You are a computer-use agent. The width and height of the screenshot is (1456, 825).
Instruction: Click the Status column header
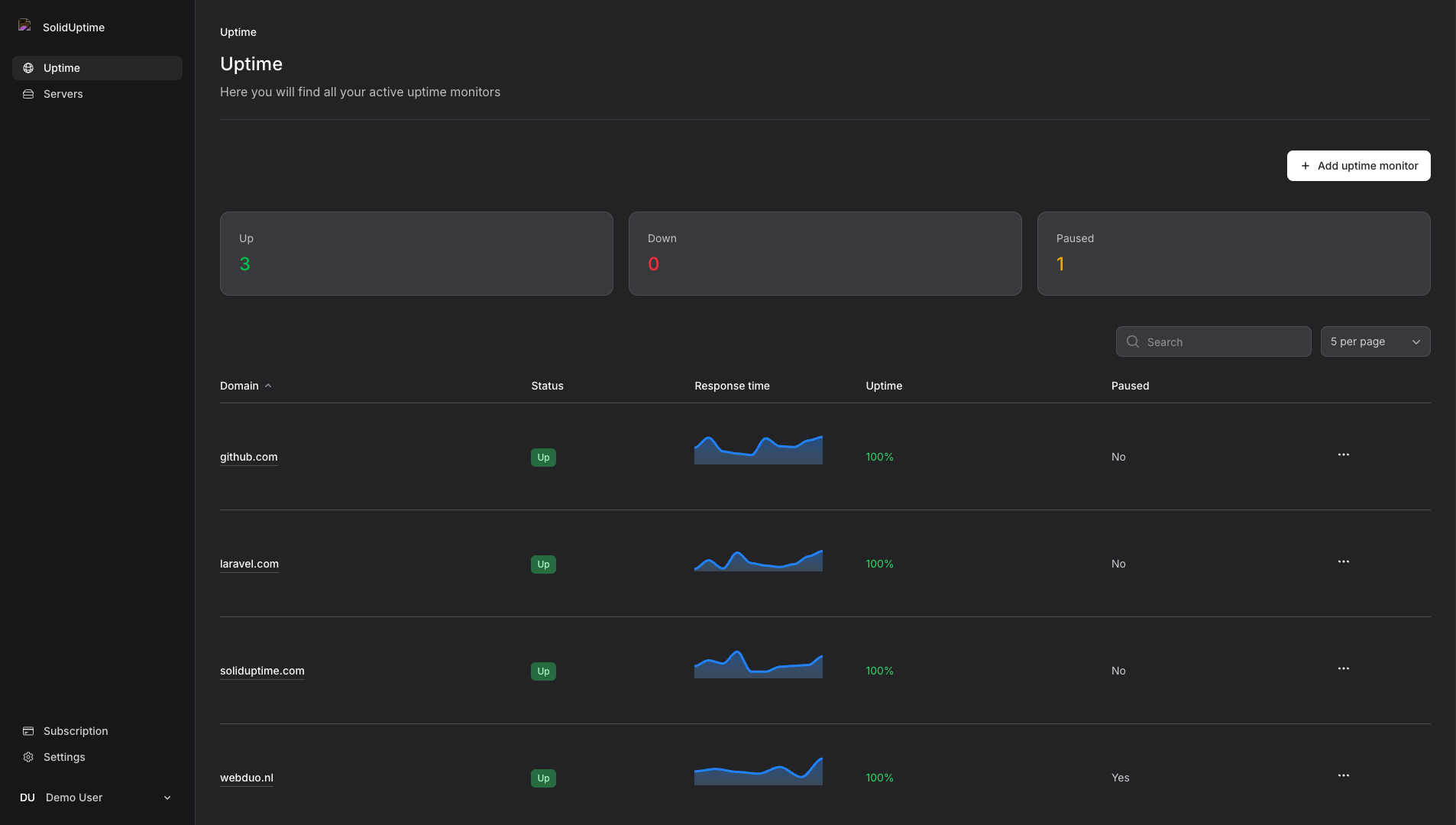click(547, 386)
